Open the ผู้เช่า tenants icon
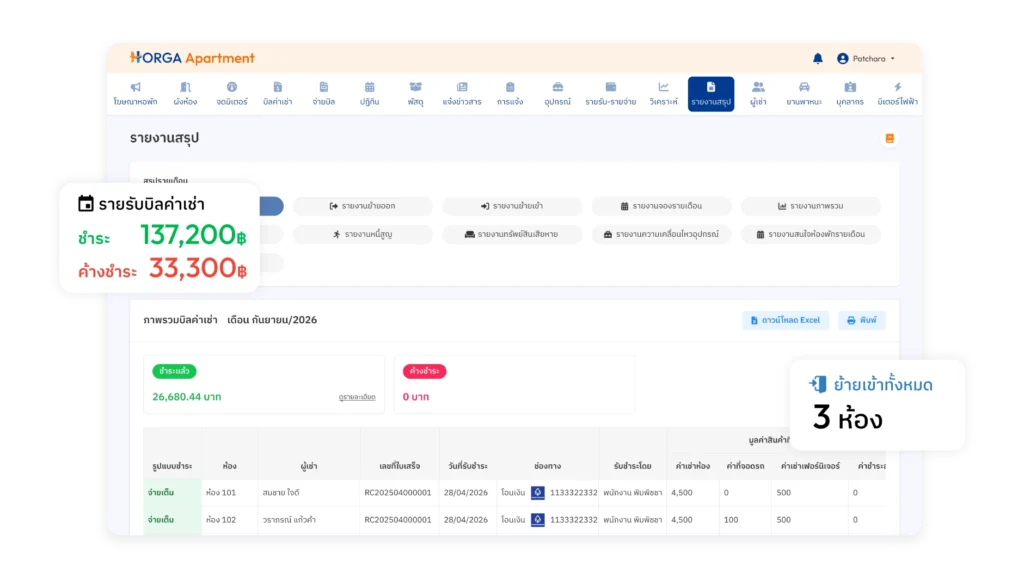The height and width of the screenshot is (578, 1024). [x=758, y=87]
